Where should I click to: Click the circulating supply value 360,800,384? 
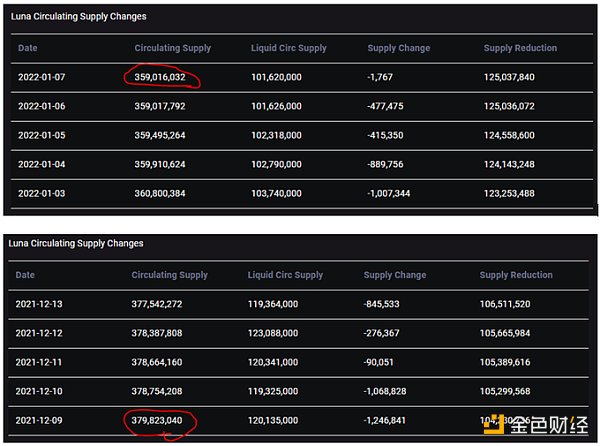(x=165, y=191)
